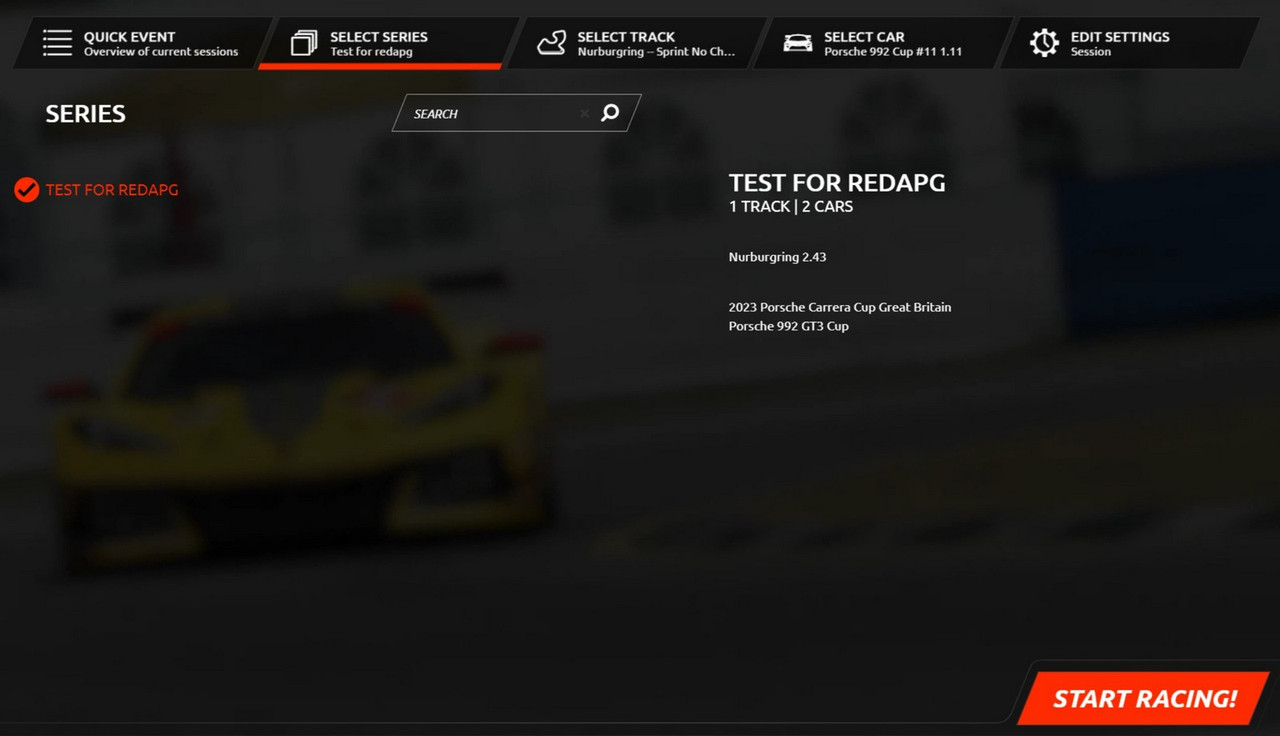Viewport: 1280px width, 736px height.
Task: Click the TEST FOR REDAPG details heading
Action: coord(837,183)
